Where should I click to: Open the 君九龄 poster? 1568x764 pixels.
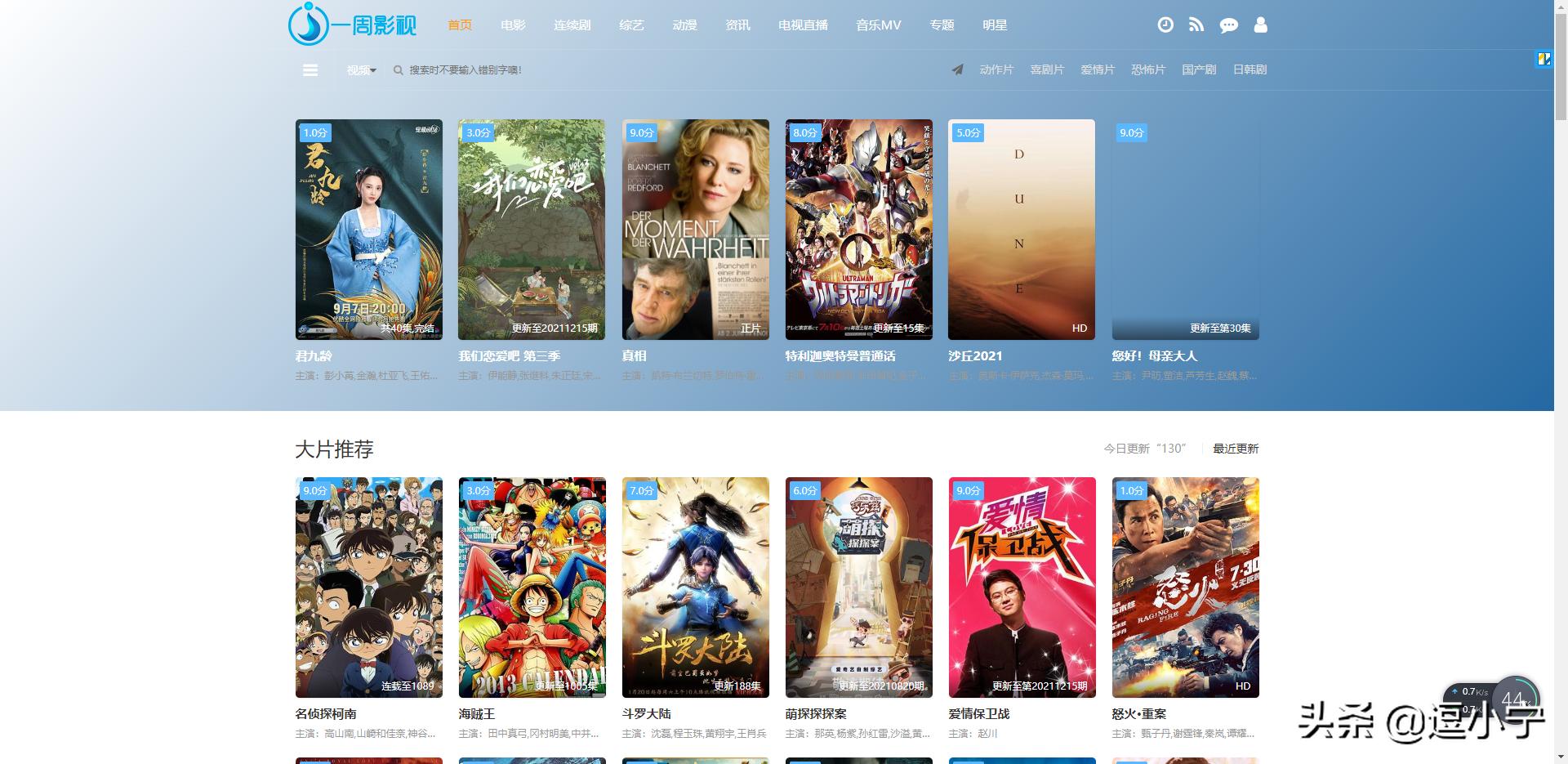point(369,230)
